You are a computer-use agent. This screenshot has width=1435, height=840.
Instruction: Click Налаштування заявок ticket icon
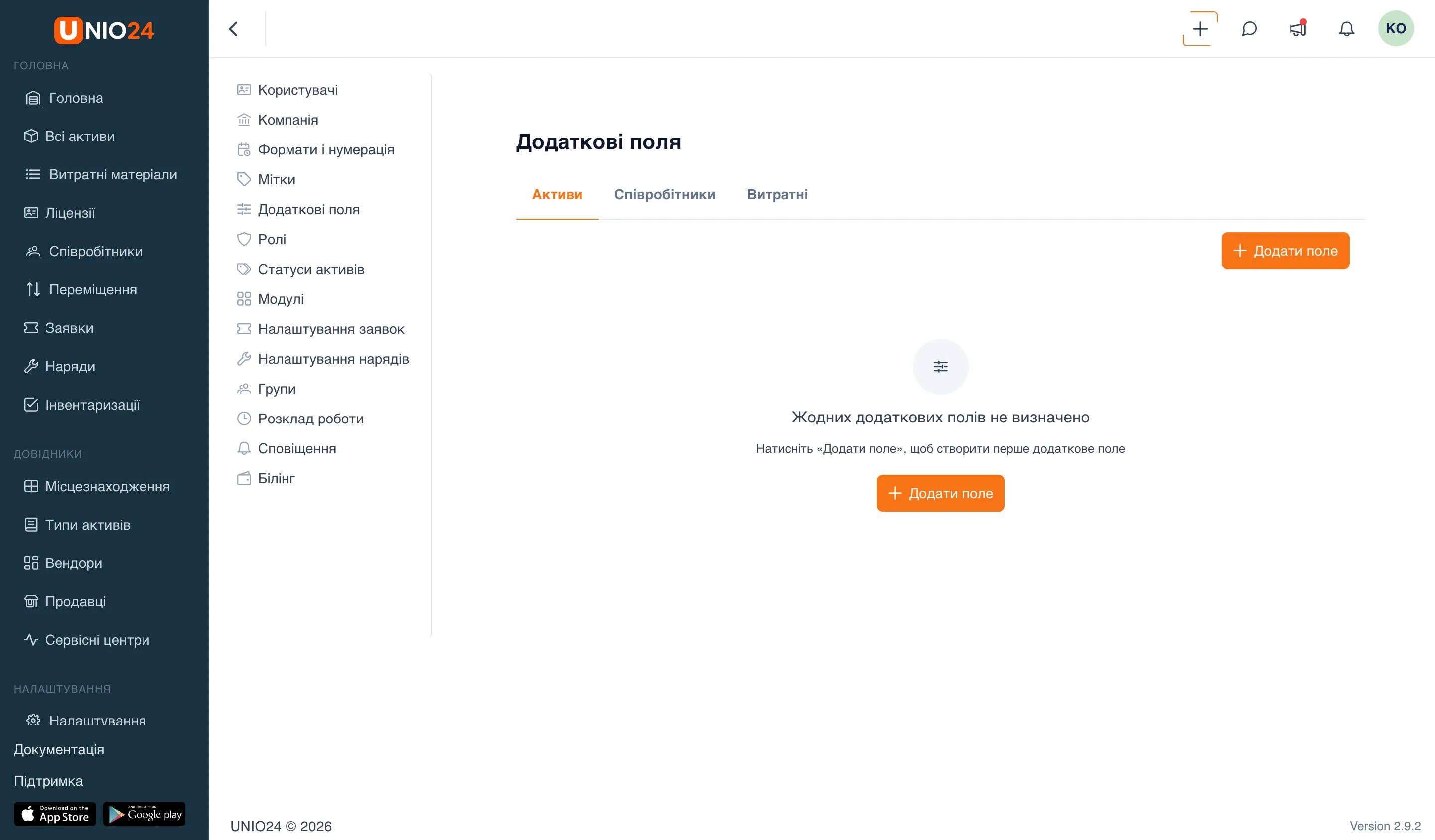(x=244, y=329)
